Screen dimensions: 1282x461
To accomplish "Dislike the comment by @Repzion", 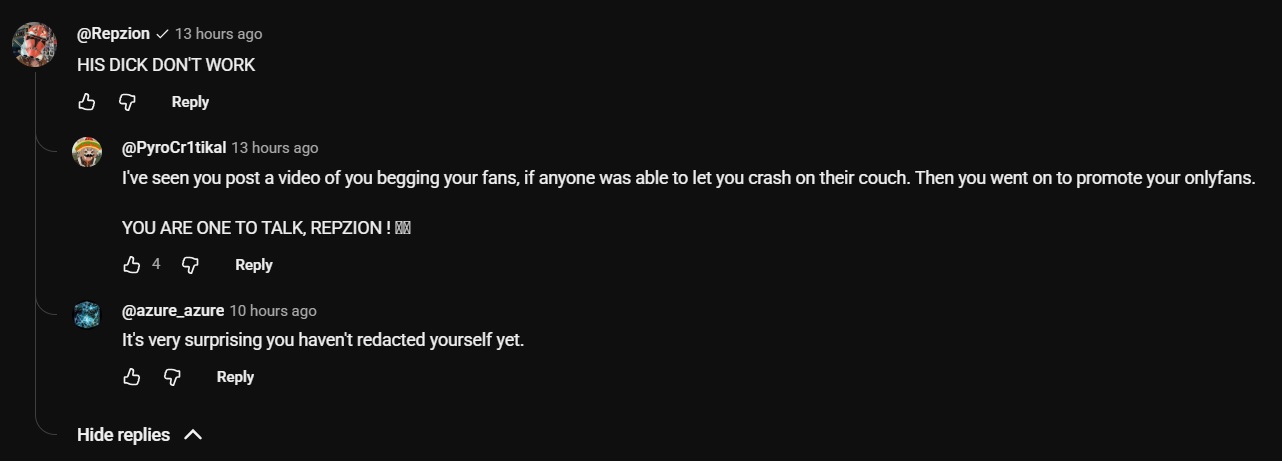I will pos(127,102).
